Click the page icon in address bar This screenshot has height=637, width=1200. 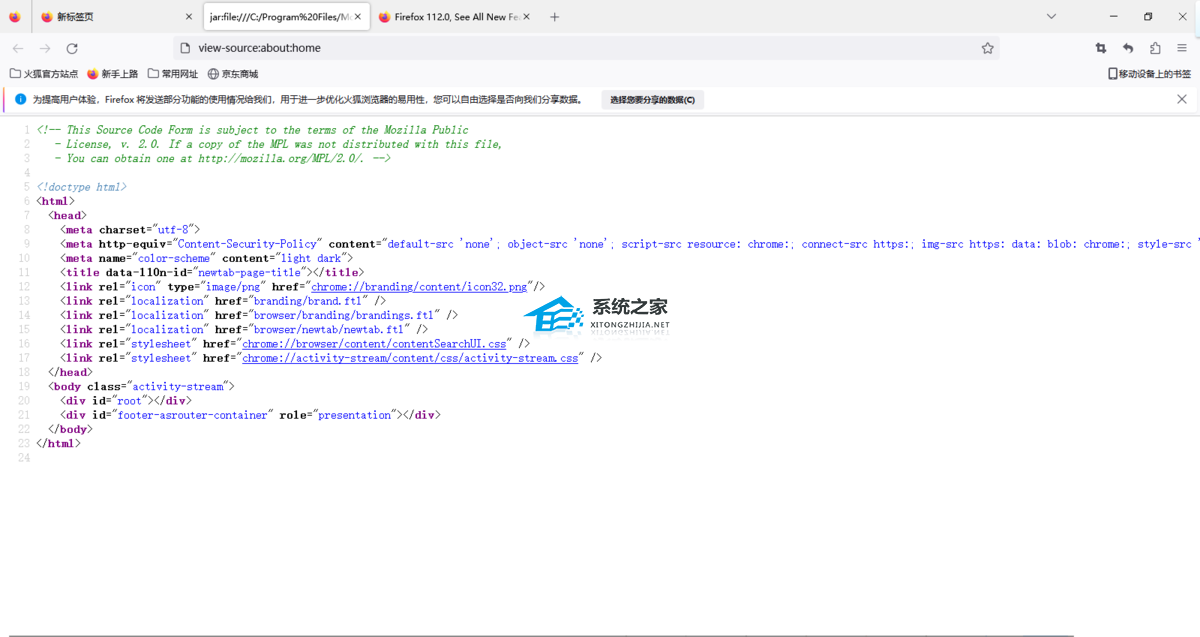coord(185,48)
